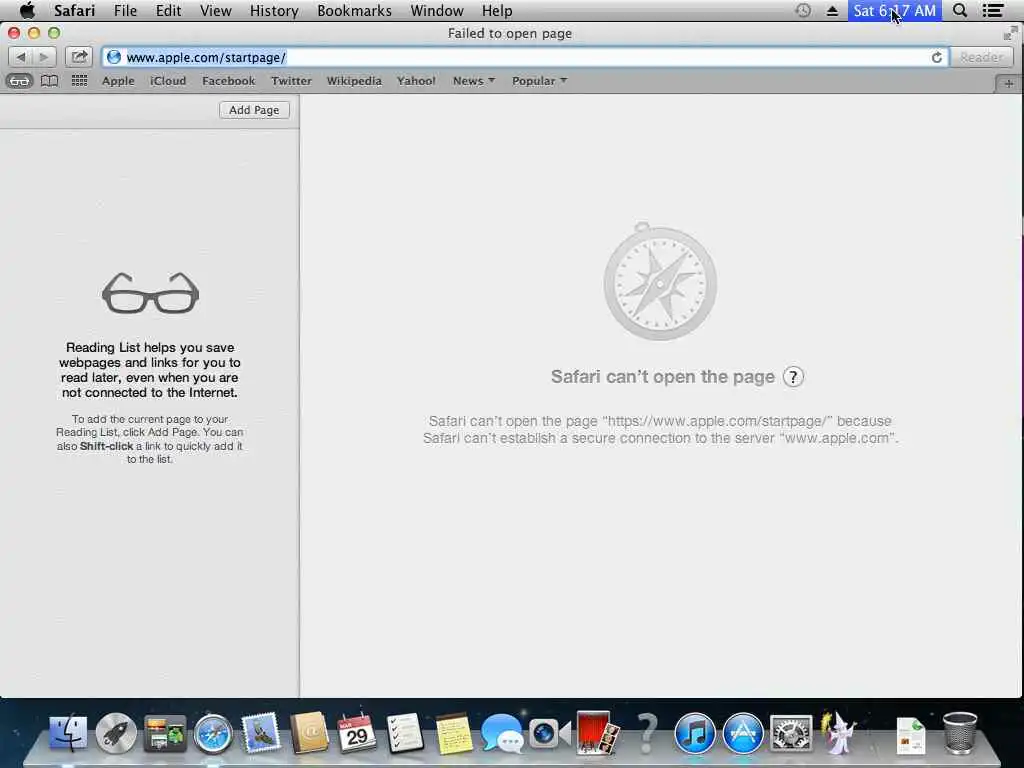Open the Bookmarks menu
Screen dimensions: 1024x768
tap(355, 10)
